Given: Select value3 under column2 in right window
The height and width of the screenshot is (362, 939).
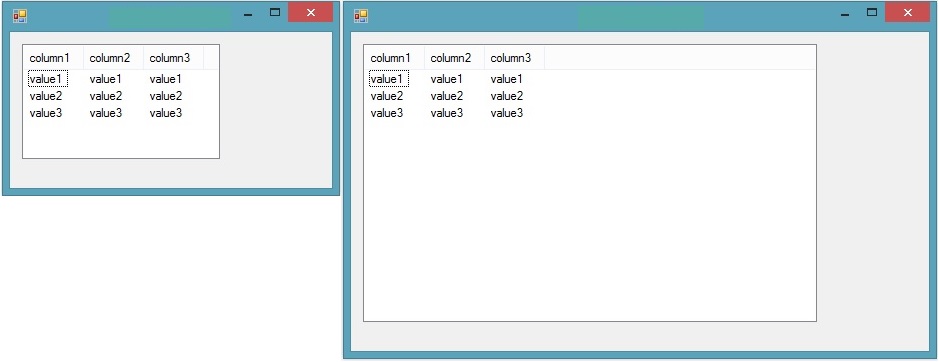Looking at the screenshot, I should pos(447,113).
